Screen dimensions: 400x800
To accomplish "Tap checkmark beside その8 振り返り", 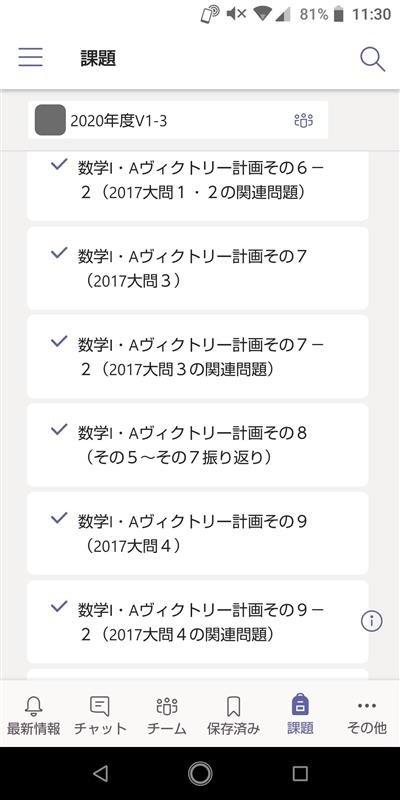I will pyautogui.click(x=59, y=430).
